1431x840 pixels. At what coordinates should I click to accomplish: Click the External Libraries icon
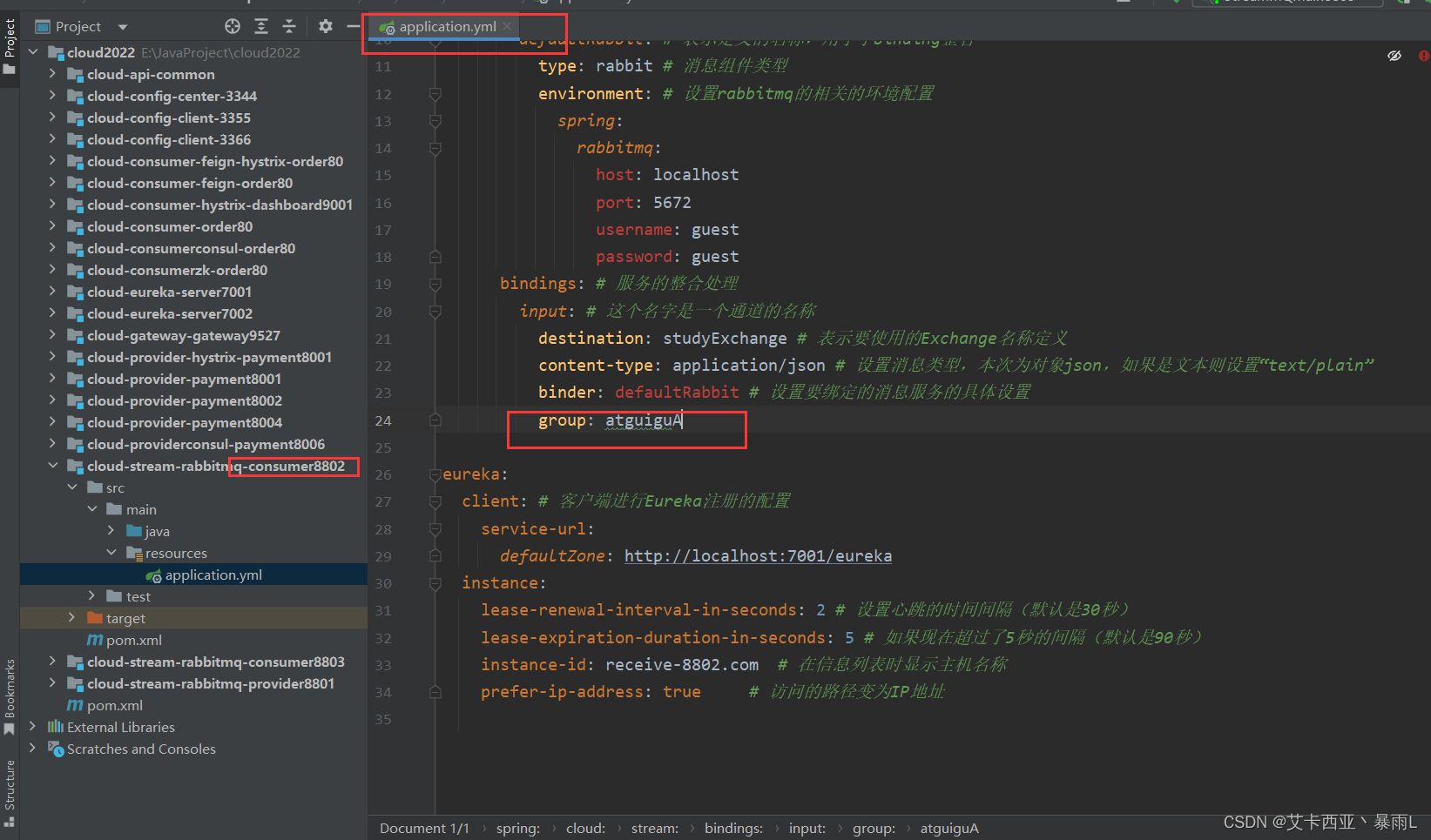[56, 727]
